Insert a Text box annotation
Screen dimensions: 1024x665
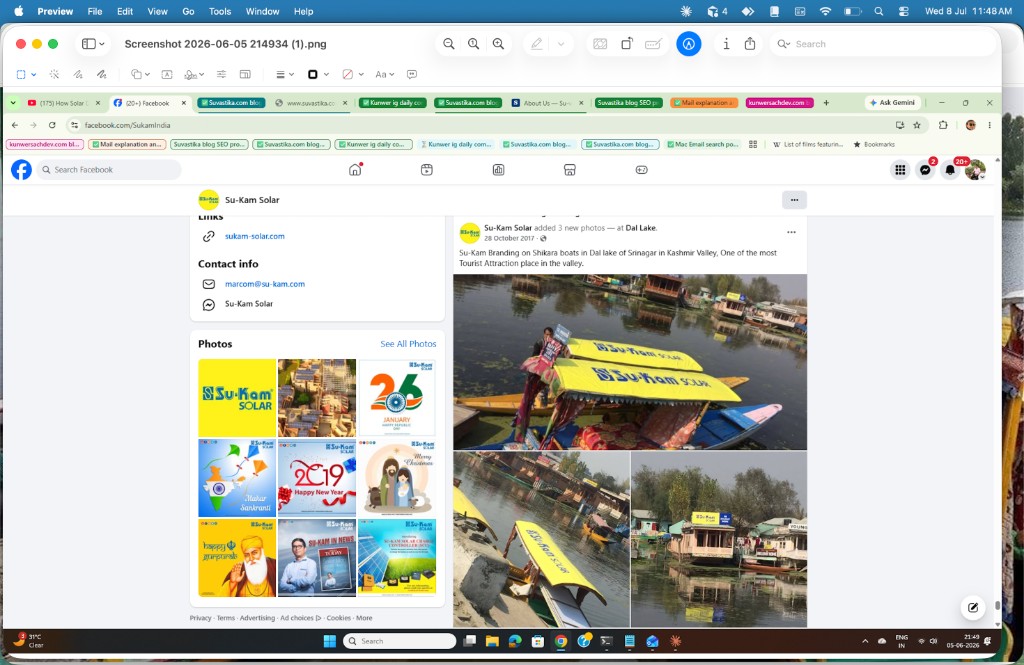pos(167,74)
